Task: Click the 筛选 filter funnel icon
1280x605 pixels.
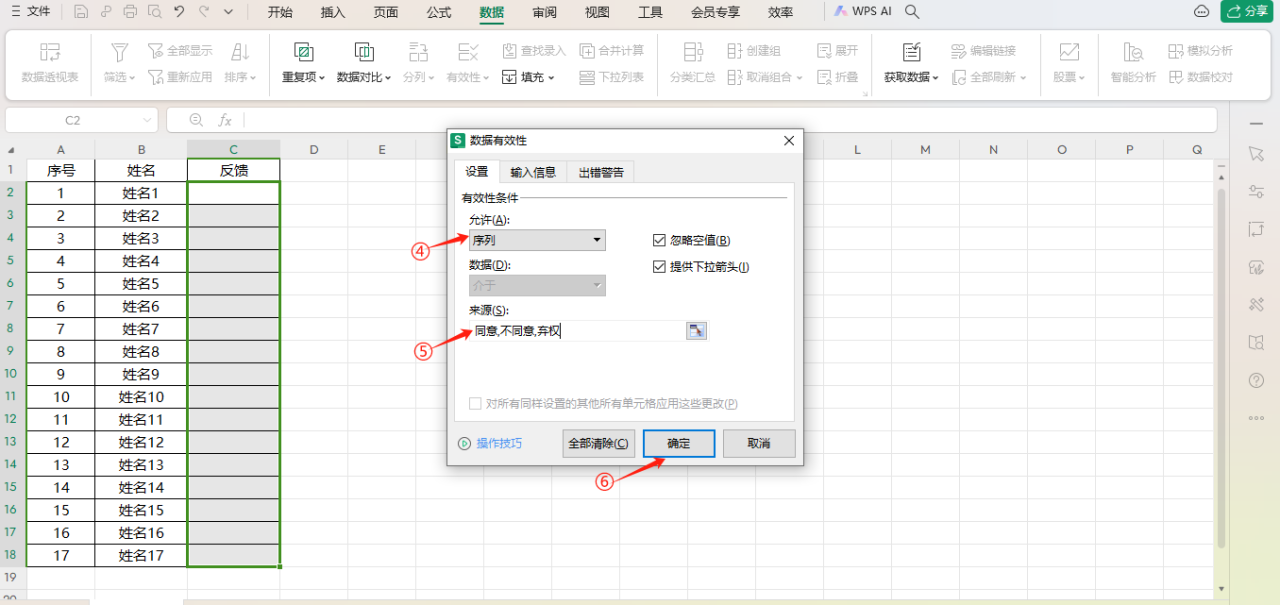Action: (119, 52)
